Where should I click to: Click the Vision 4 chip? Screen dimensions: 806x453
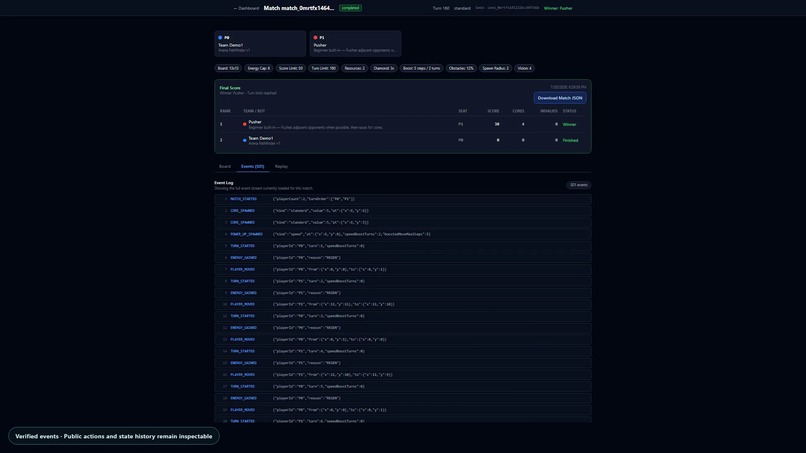524,68
